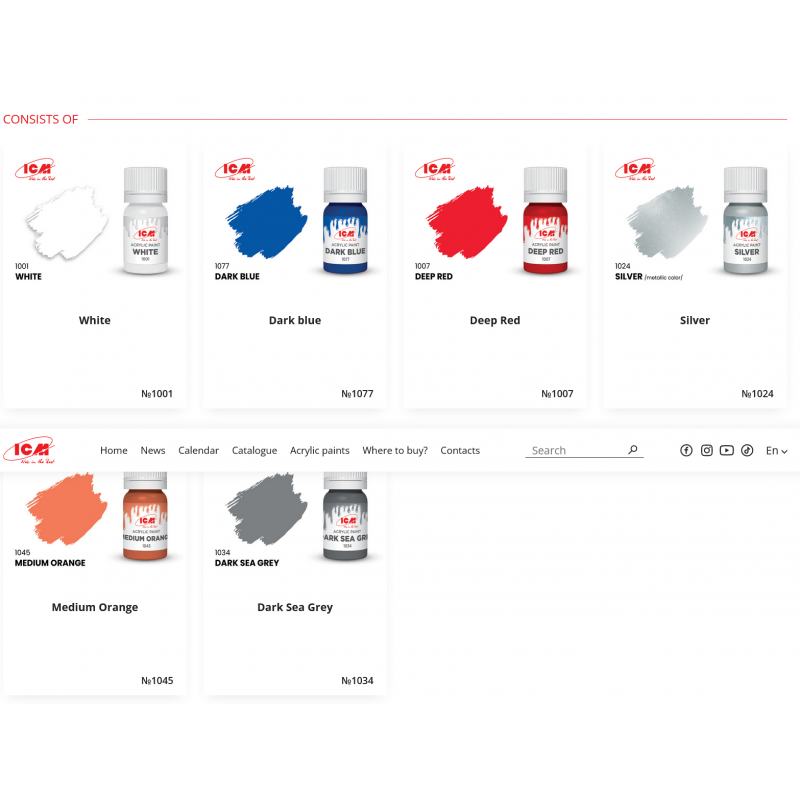Click the search magnifier icon
The width and height of the screenshot is (800, 800).
[633, 449]
